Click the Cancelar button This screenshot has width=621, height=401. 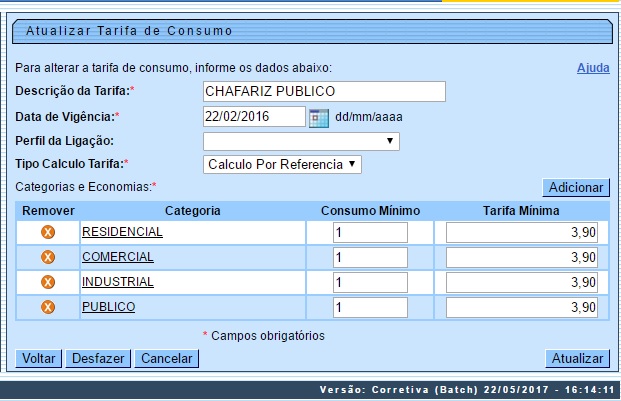tap(167, 358)
